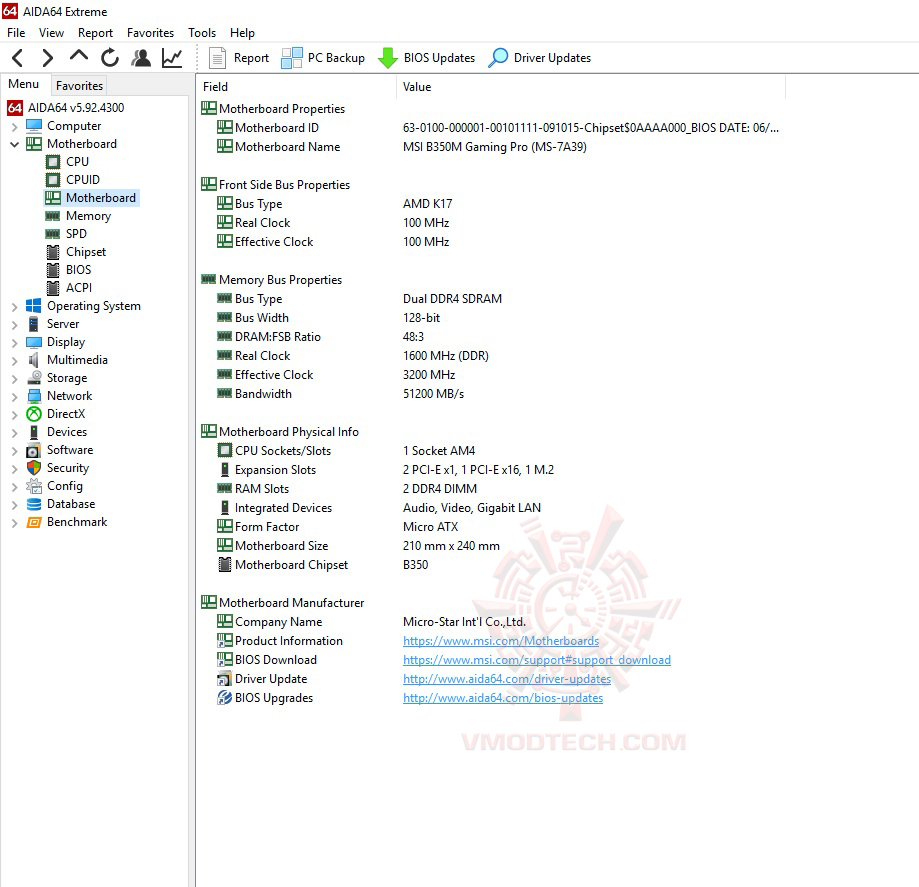This screenshot has height=887, width=919.
Task: Select the ACPI item in tree
Action: pyautogui.click(x=79, y=288)
